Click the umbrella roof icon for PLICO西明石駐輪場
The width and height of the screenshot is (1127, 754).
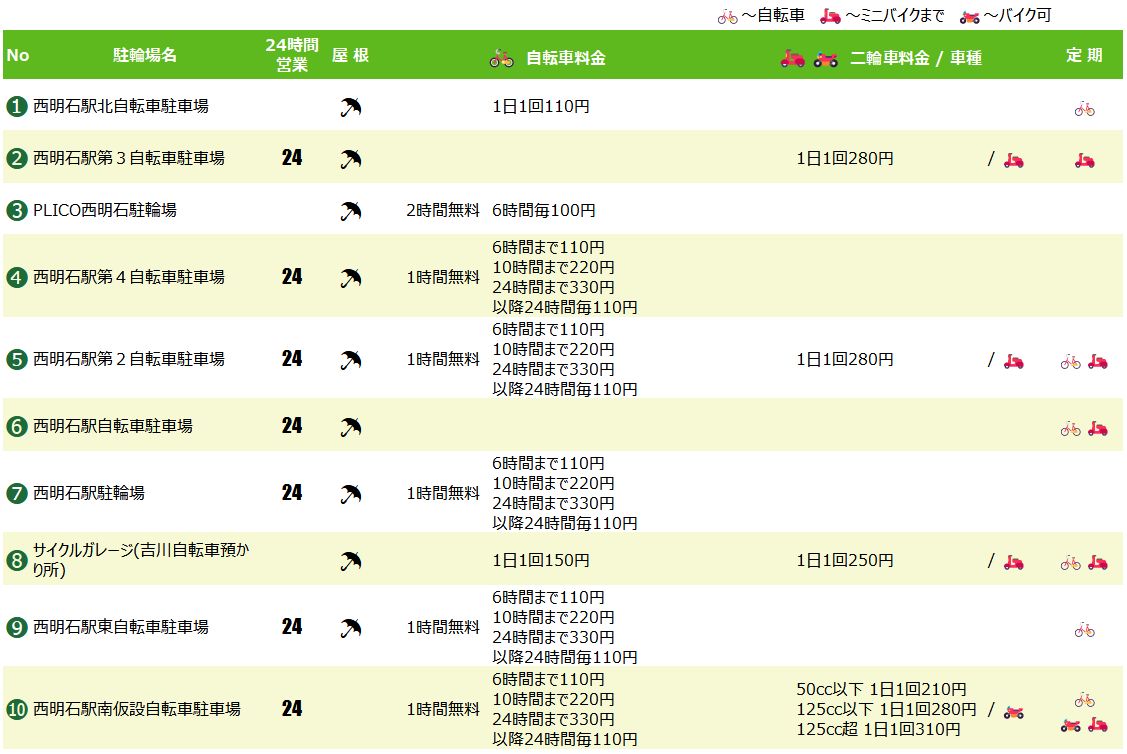[350, 211]
